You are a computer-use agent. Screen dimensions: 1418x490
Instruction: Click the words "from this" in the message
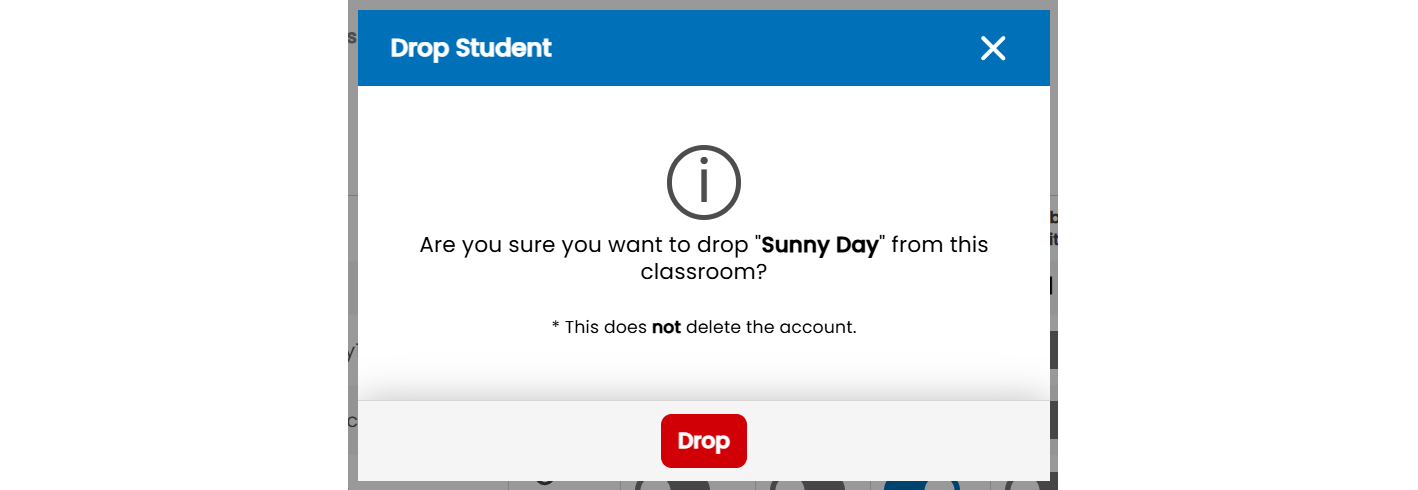(x=939, y=245)
